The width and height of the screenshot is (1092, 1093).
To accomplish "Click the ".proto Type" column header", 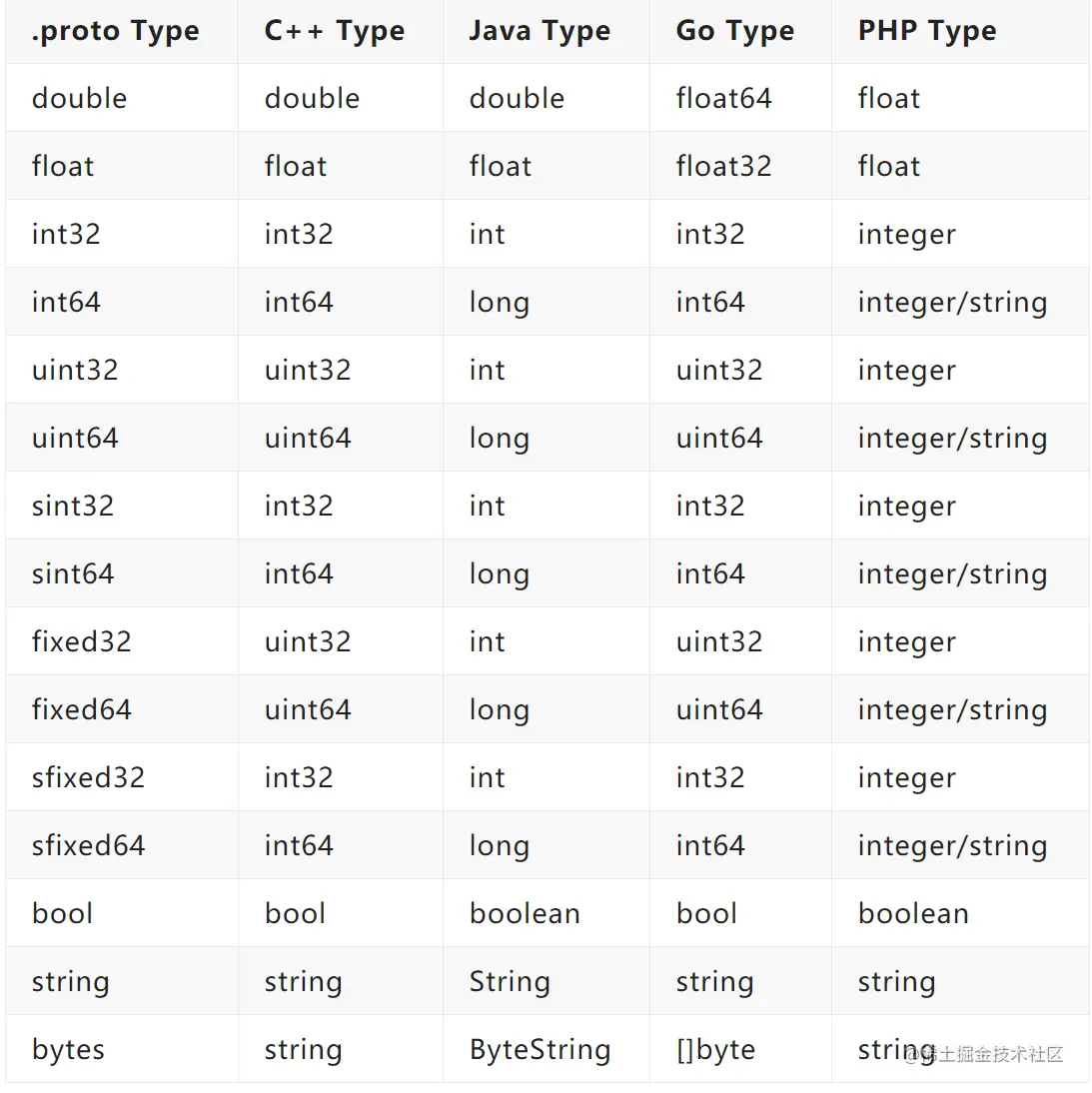I will (x=115, y=31).
